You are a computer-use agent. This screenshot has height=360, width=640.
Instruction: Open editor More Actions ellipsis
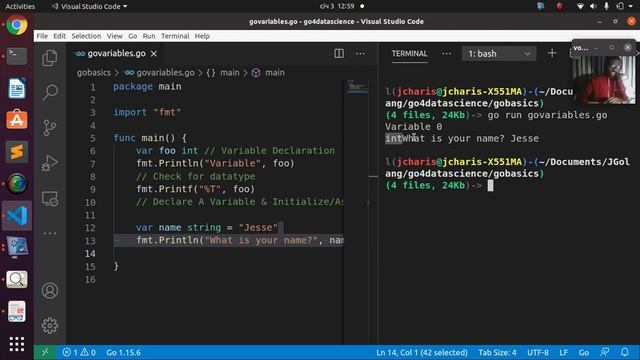[x=360, y=53]
